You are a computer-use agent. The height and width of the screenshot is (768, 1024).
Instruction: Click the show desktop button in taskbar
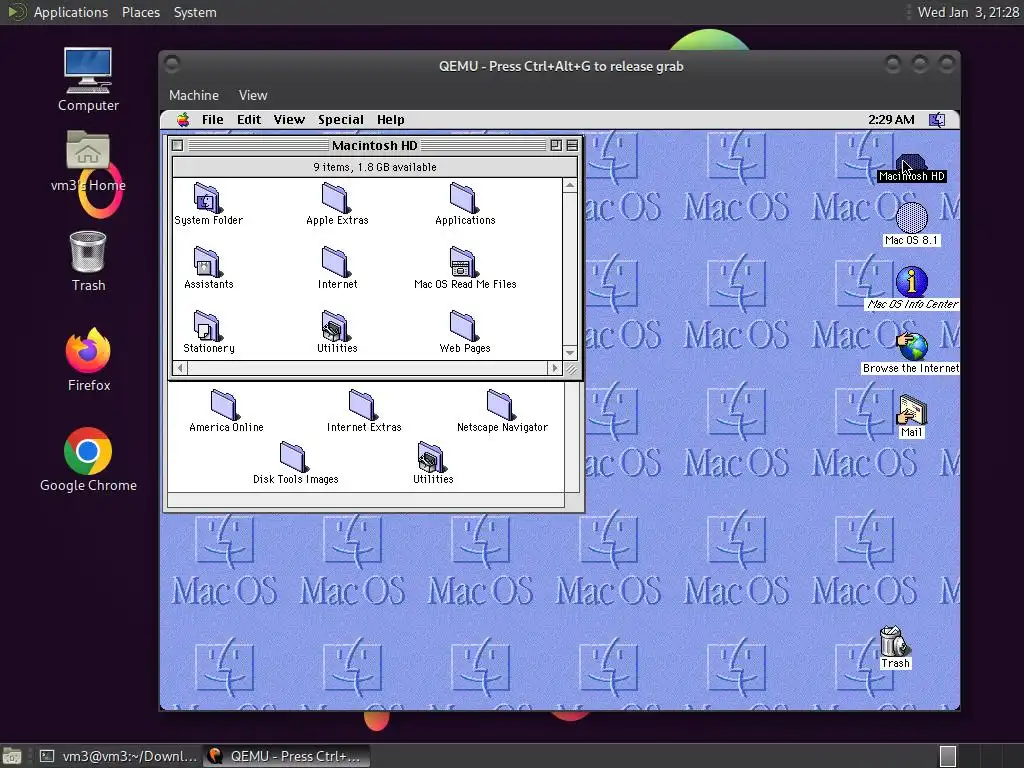pos(11,756)
